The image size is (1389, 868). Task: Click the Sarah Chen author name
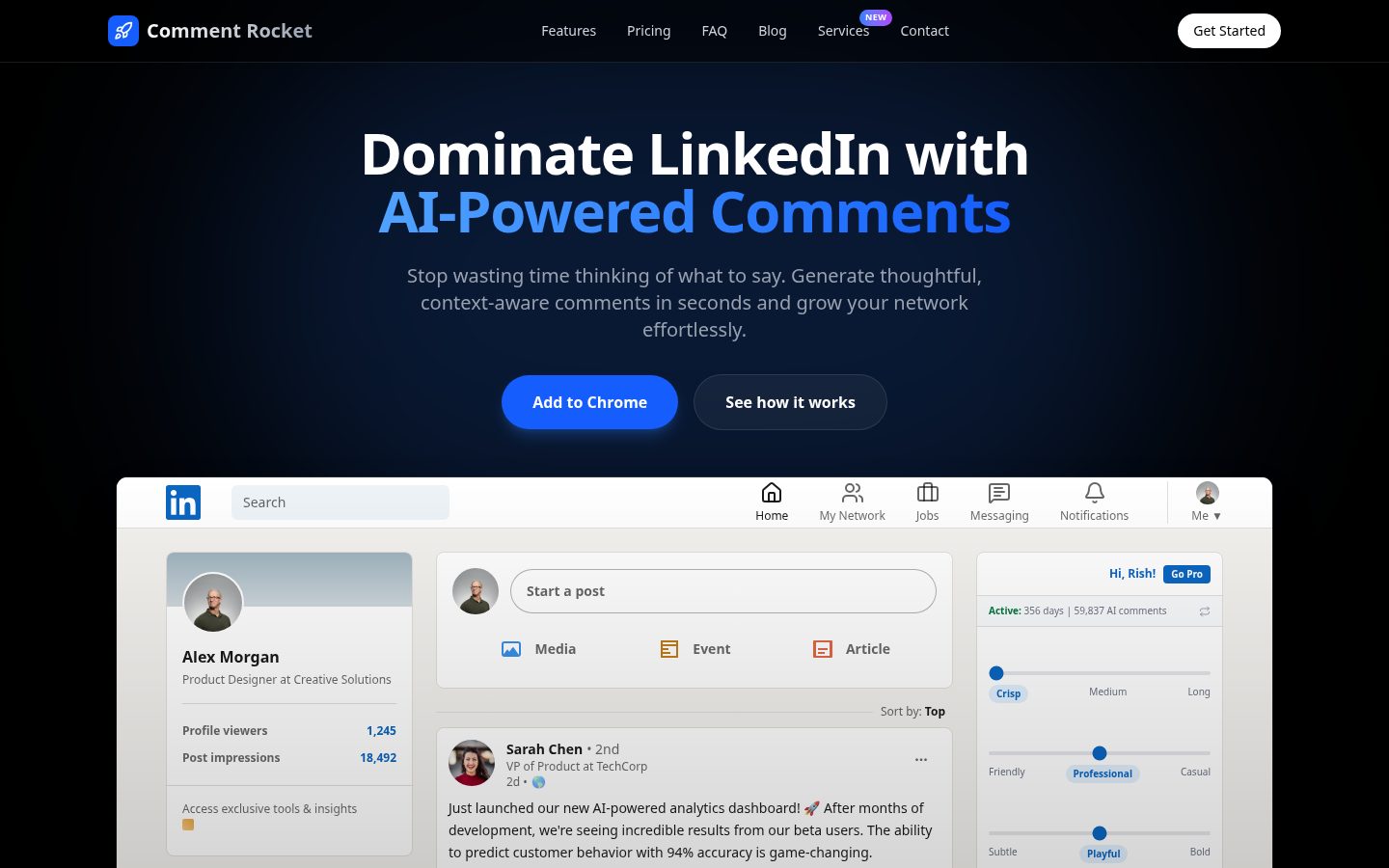544,749
